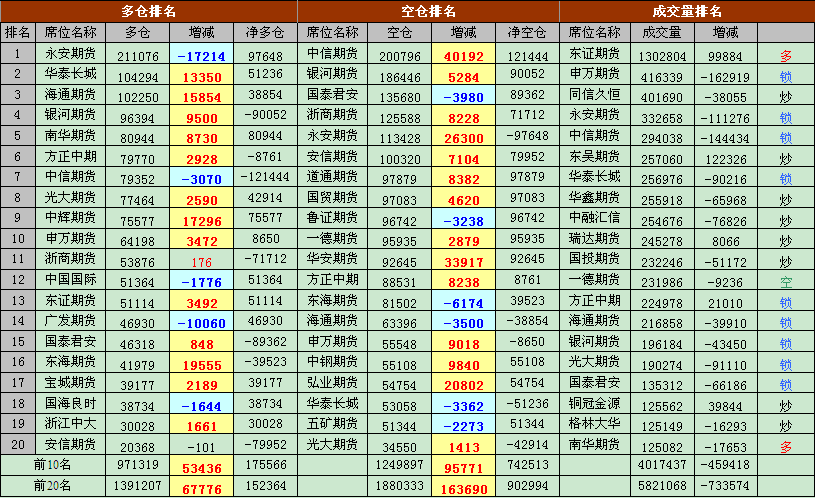Select 方正中期 in rank 6 long list
This screenshot has height=498, width=815.
pyautogui.click(x=70, y=156)
